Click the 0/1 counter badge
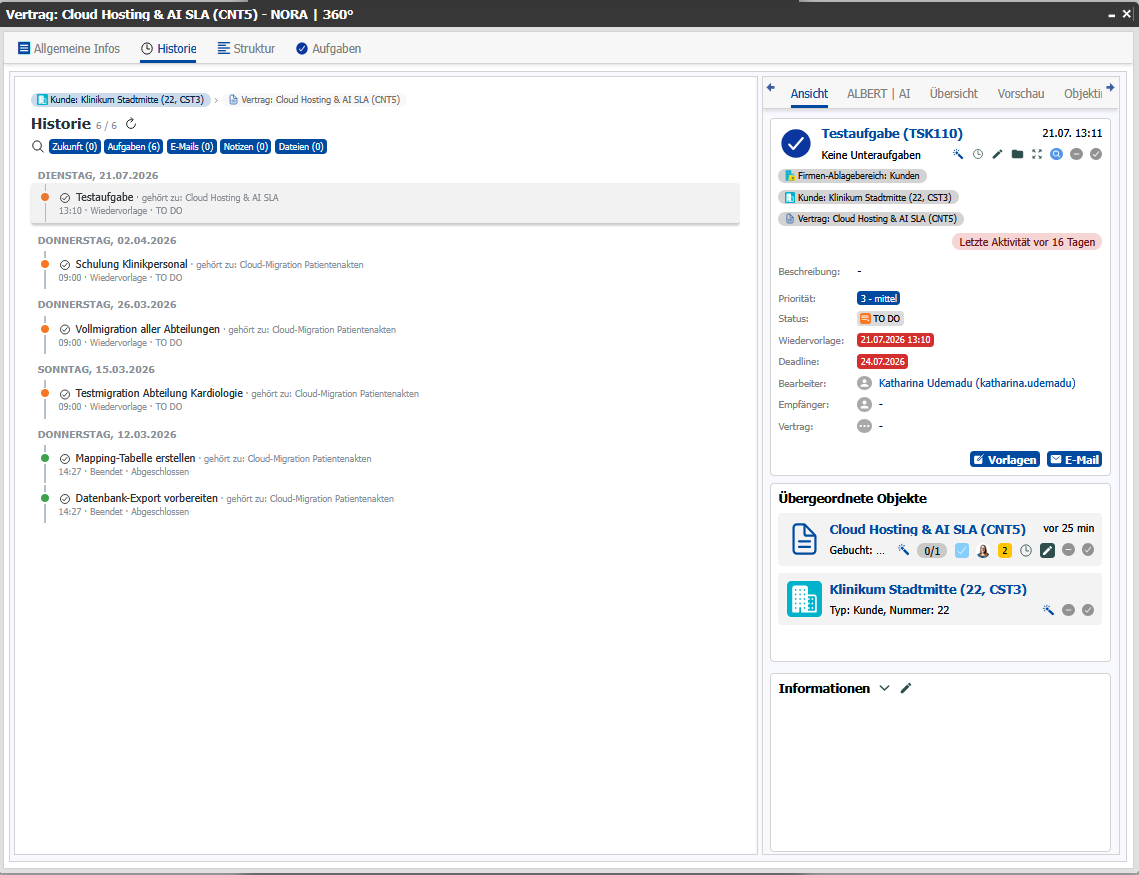Image resolution: width=1139 pixels, height=875 pixels. pos(932,551)
